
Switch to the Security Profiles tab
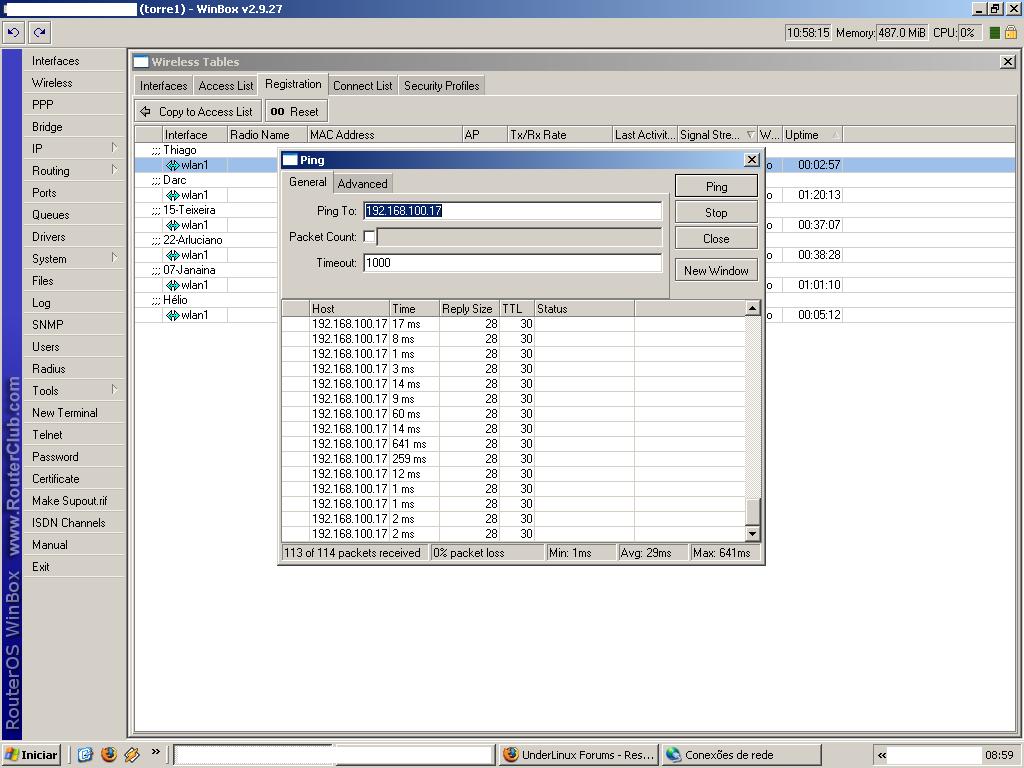pos(441,86)
